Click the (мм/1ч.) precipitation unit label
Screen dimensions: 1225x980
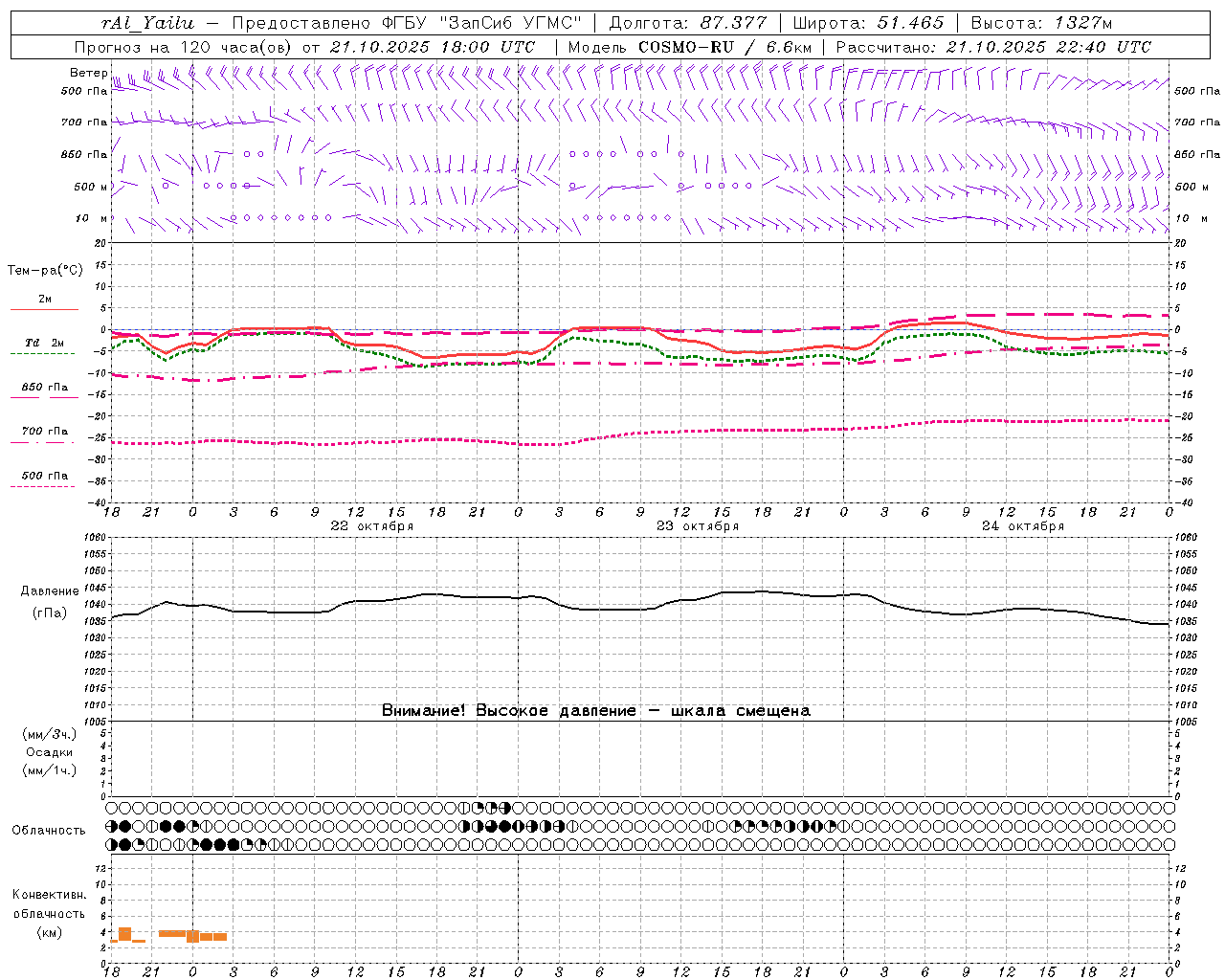point(50,770)
